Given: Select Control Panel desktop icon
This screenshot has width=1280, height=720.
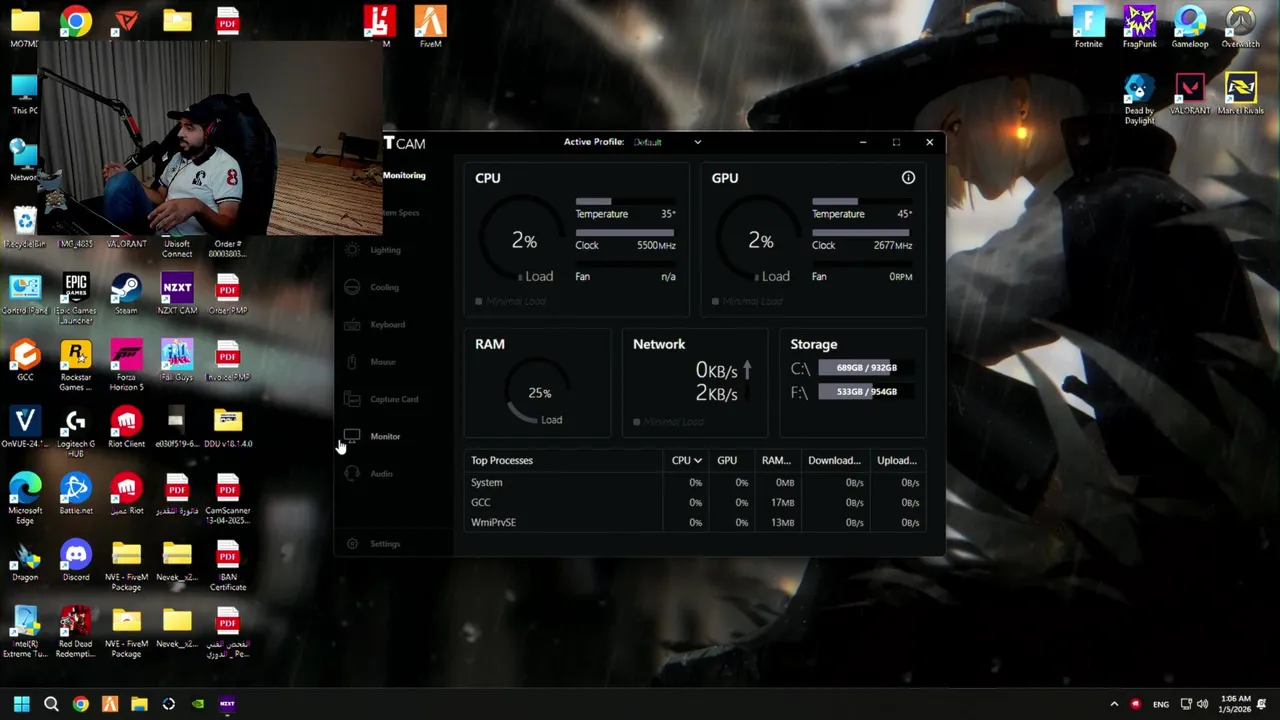Looking at the screenshot, I should pos(25,294).
